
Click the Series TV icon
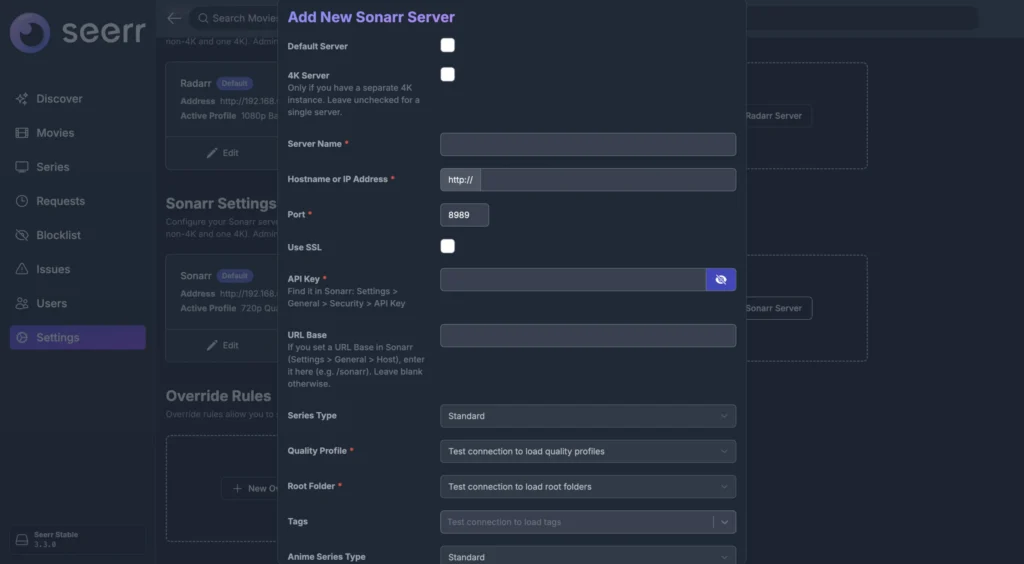pyautogui.click(x=22, y=167)
